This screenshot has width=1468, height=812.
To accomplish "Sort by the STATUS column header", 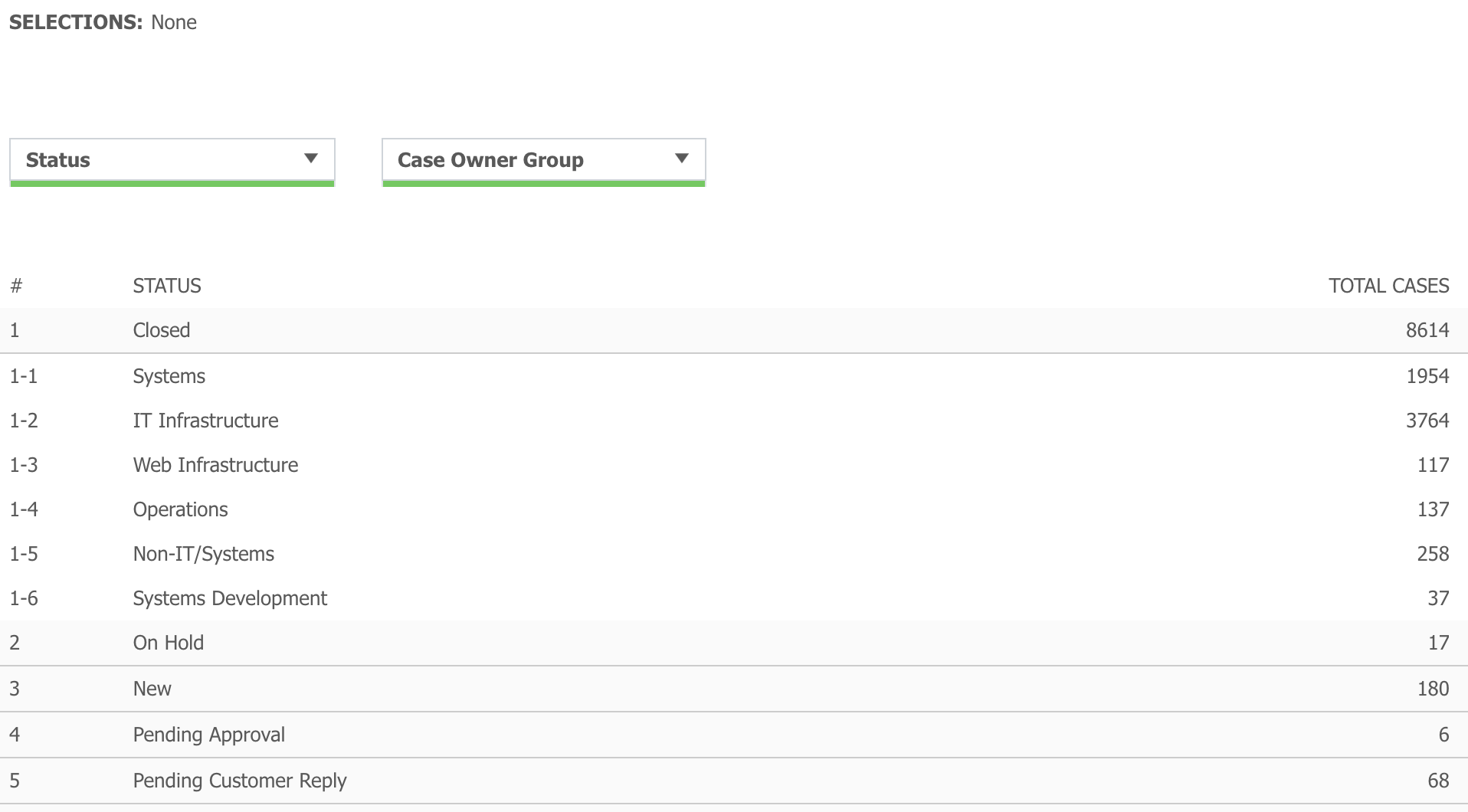I will (167, 285).
